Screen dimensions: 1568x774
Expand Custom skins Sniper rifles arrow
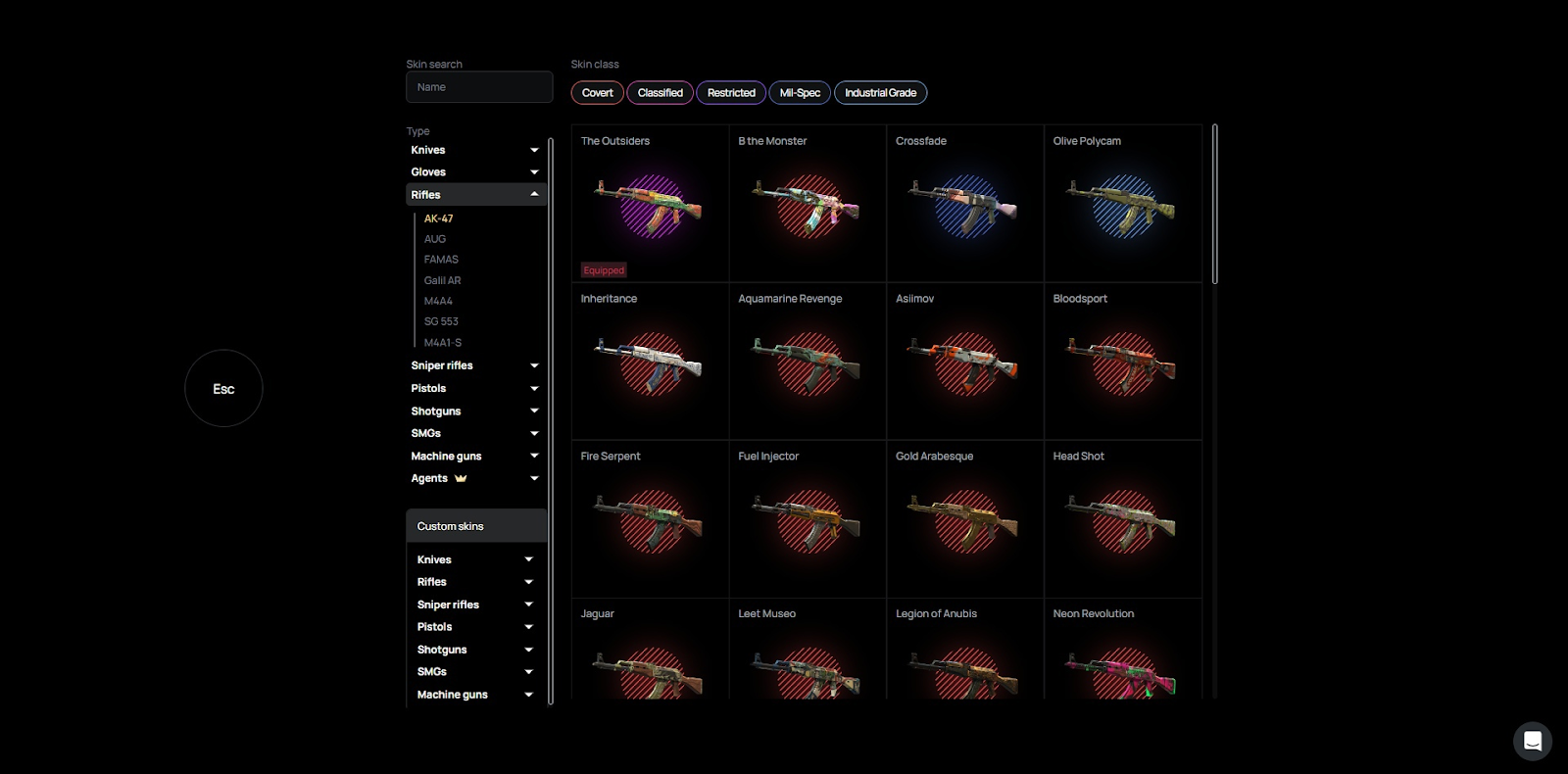tap(528, 605)
